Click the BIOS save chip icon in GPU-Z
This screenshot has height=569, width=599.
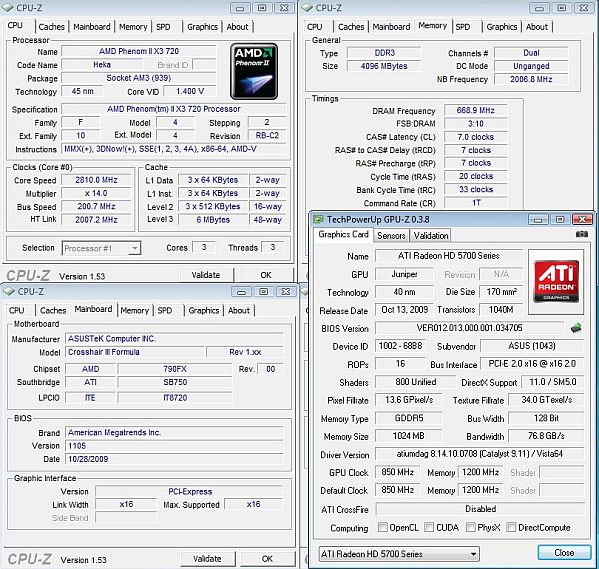pos(576,327)
